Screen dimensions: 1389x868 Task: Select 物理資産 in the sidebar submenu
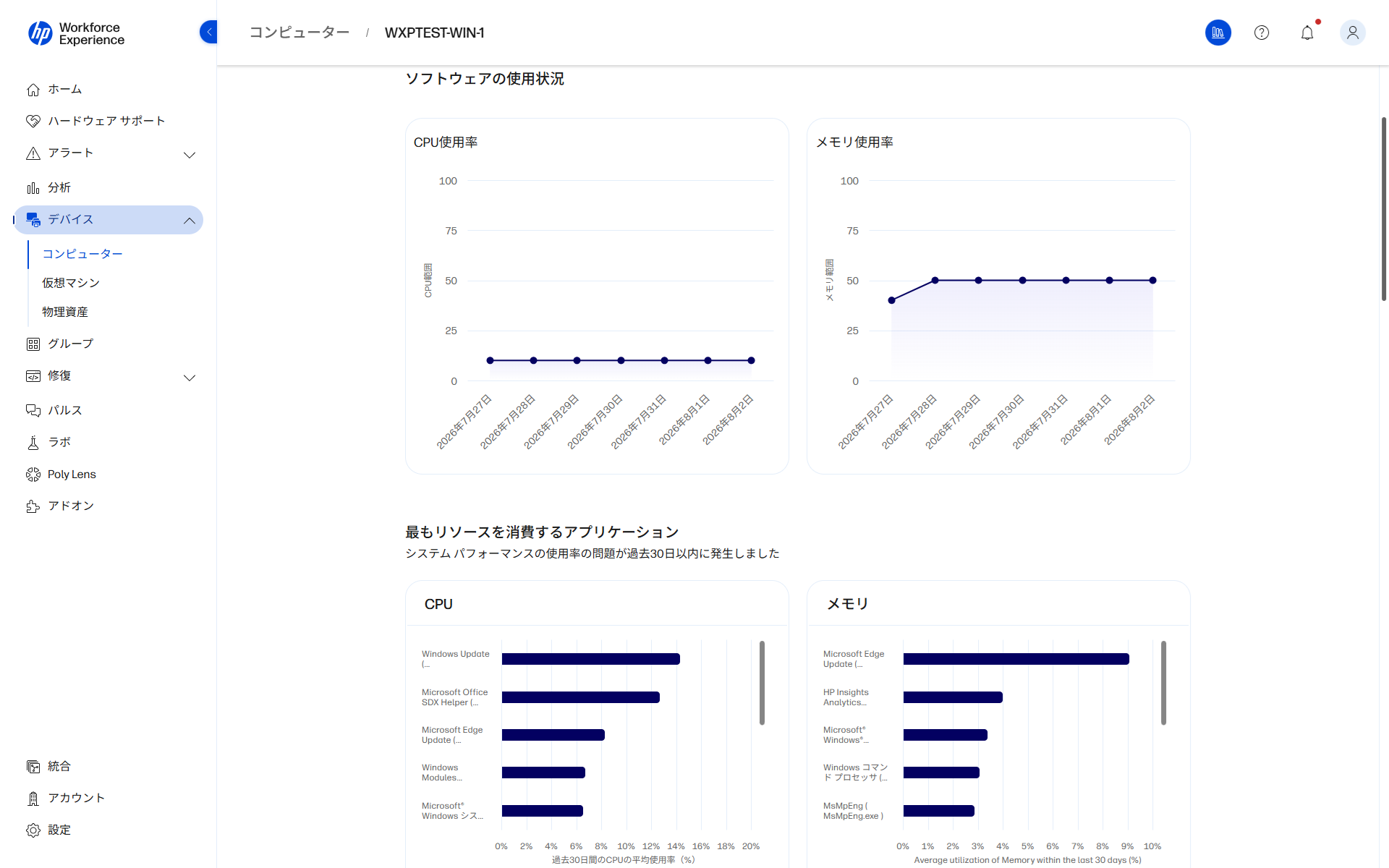(65, 312)
